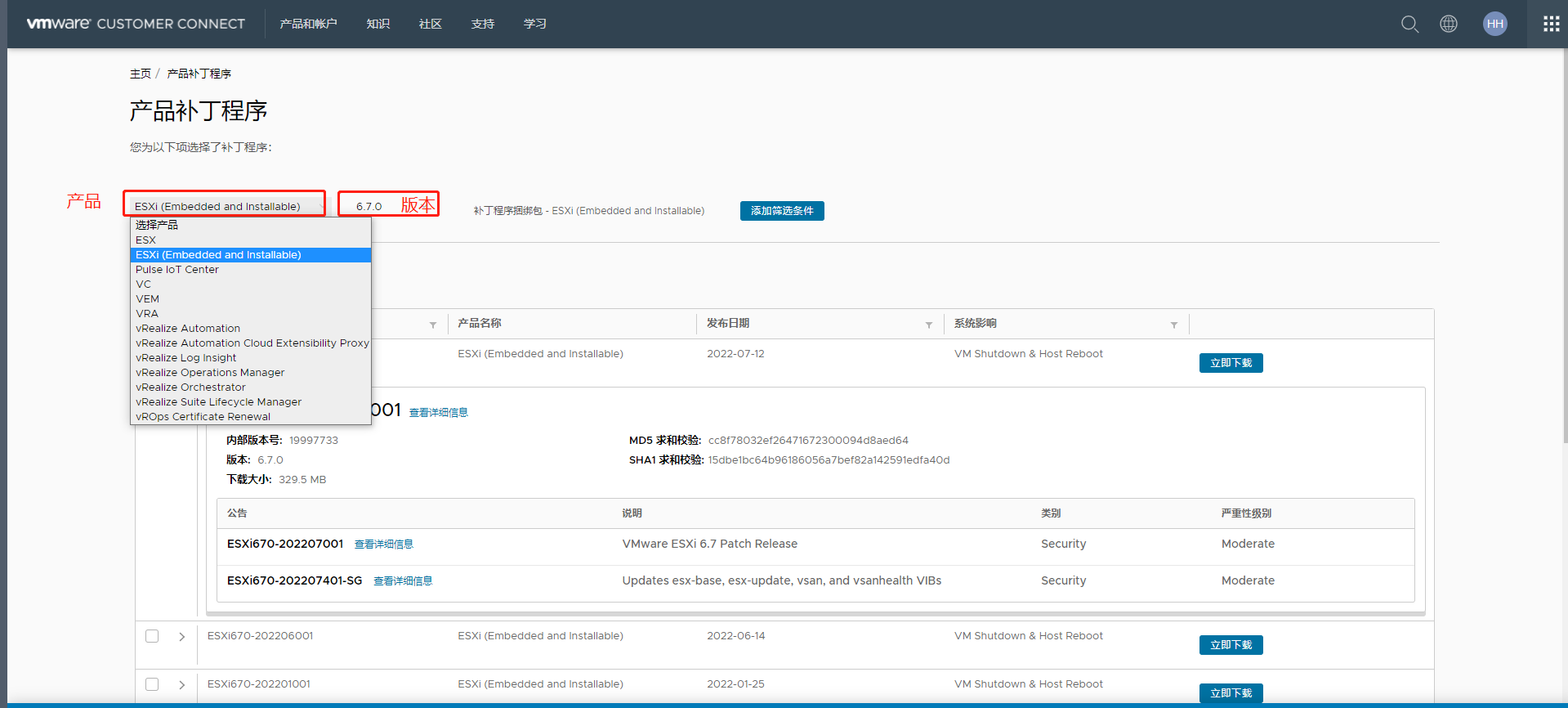
Task: Click the filter icon on 系统影响 column
Action: point(1174,325)
